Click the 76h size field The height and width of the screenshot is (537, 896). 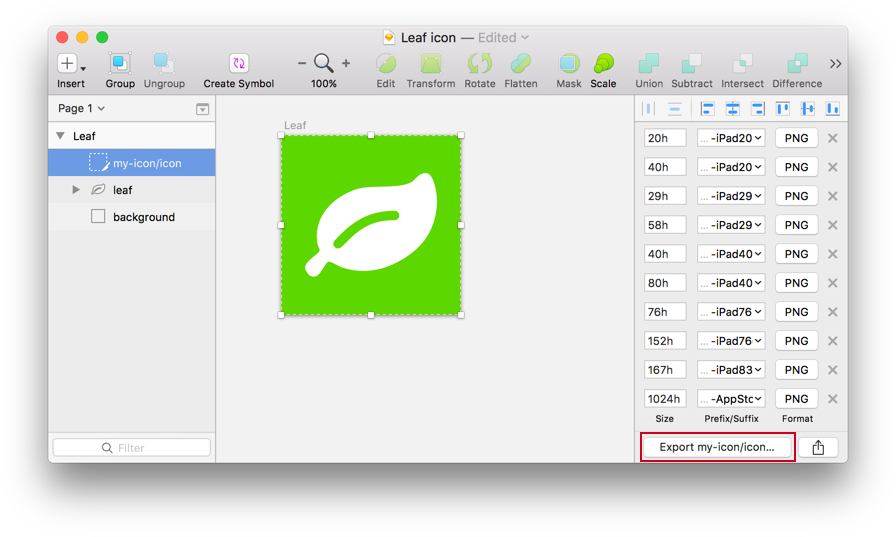pos(665,312)
